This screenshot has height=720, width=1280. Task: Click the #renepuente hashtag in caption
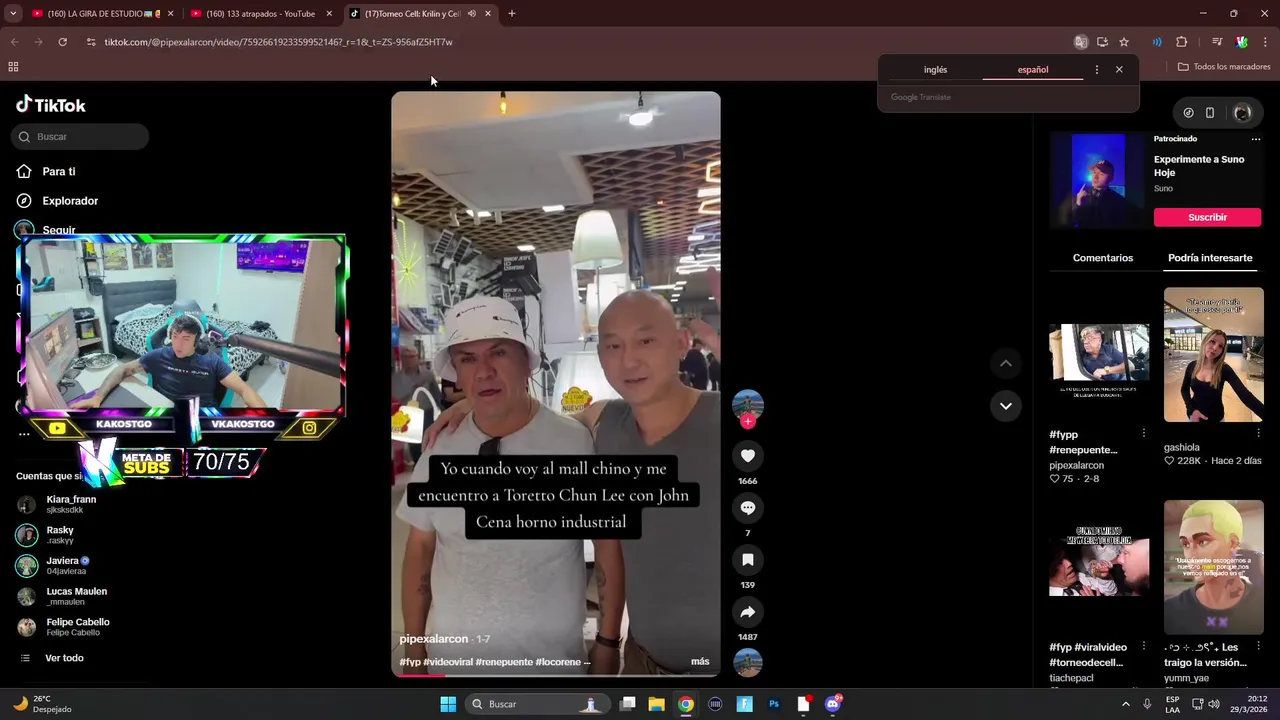503,662
